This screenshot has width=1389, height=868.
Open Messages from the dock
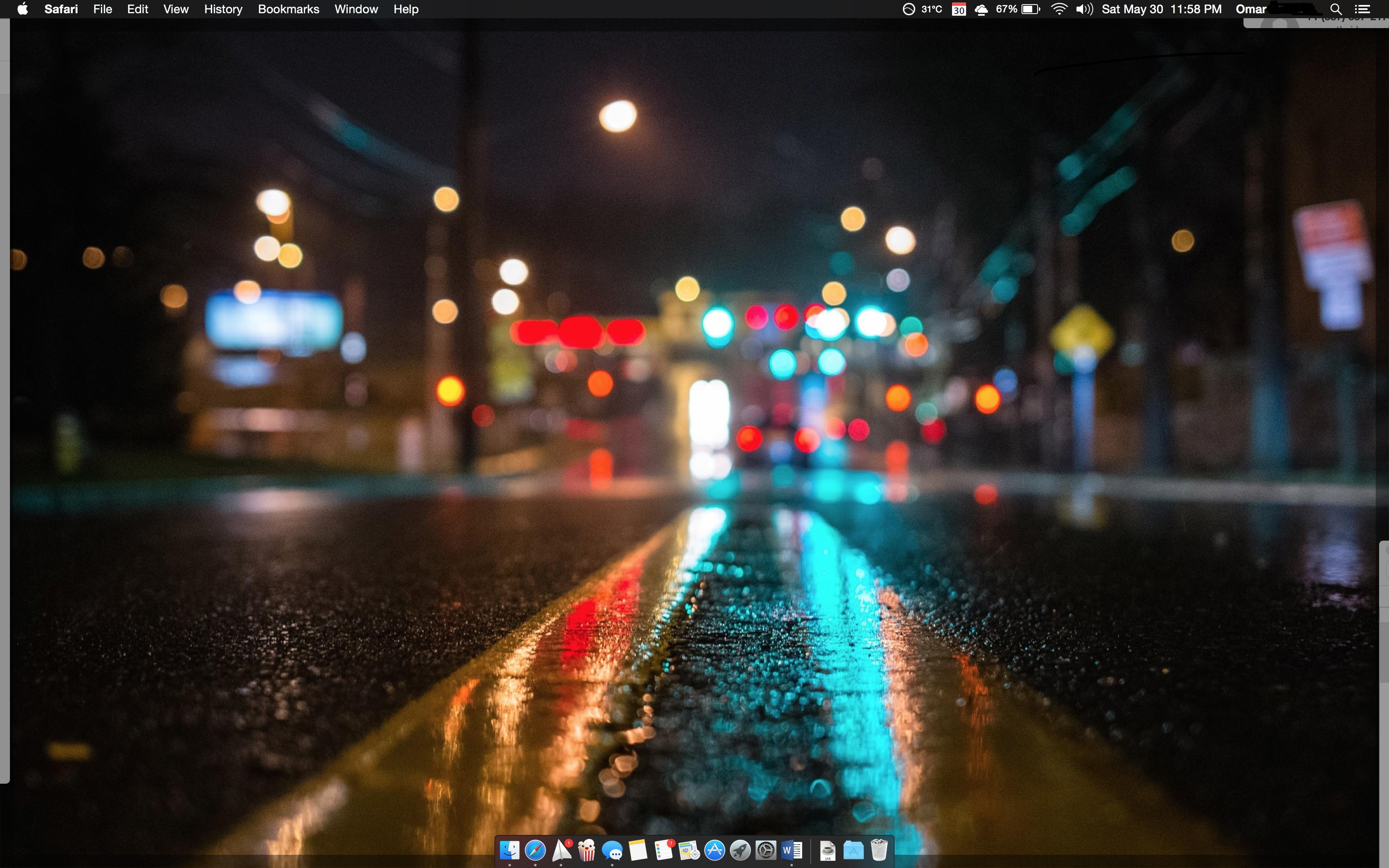click(x=612, y=850)
